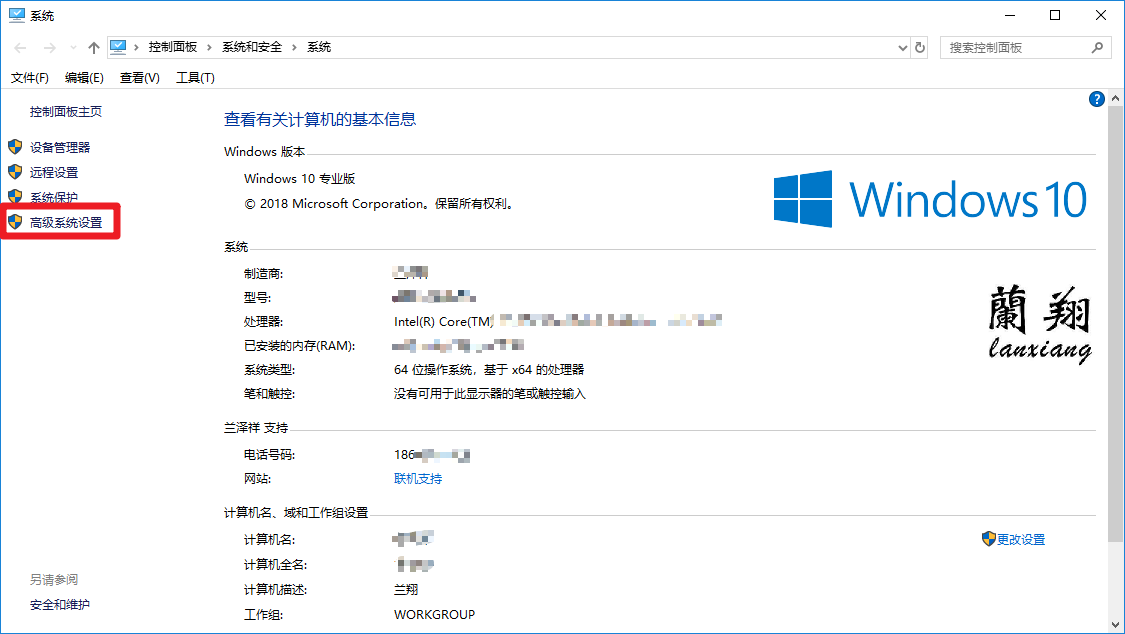Image resolution: width=1125 pixels, height=634 pixels.
Task: Open the 文件(F) menu
Action: [29, 77]
